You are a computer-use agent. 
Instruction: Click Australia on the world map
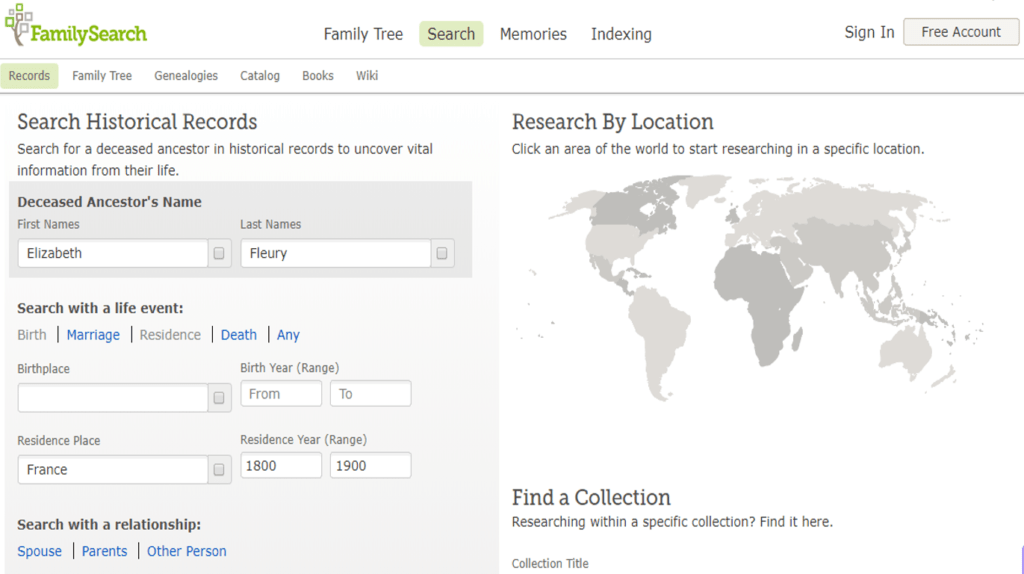(906, 351)
